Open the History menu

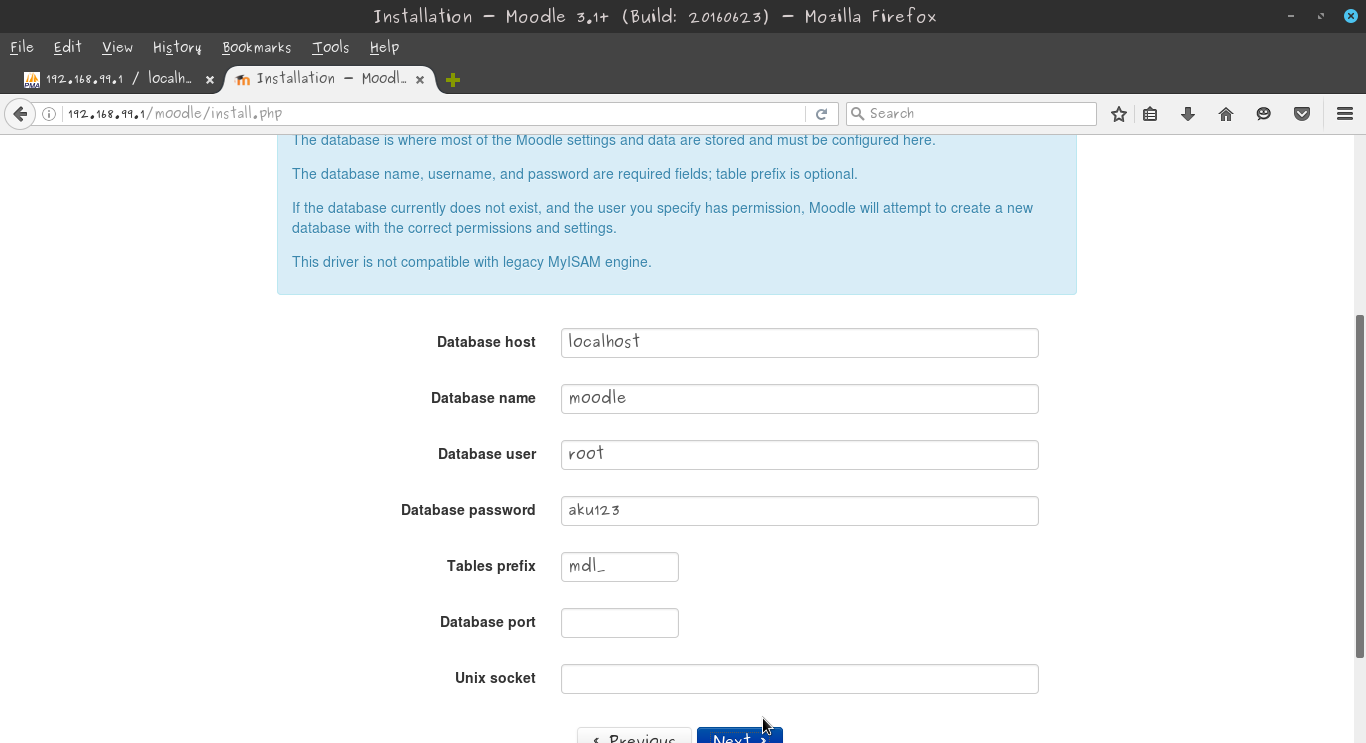(x=177, y=47)
